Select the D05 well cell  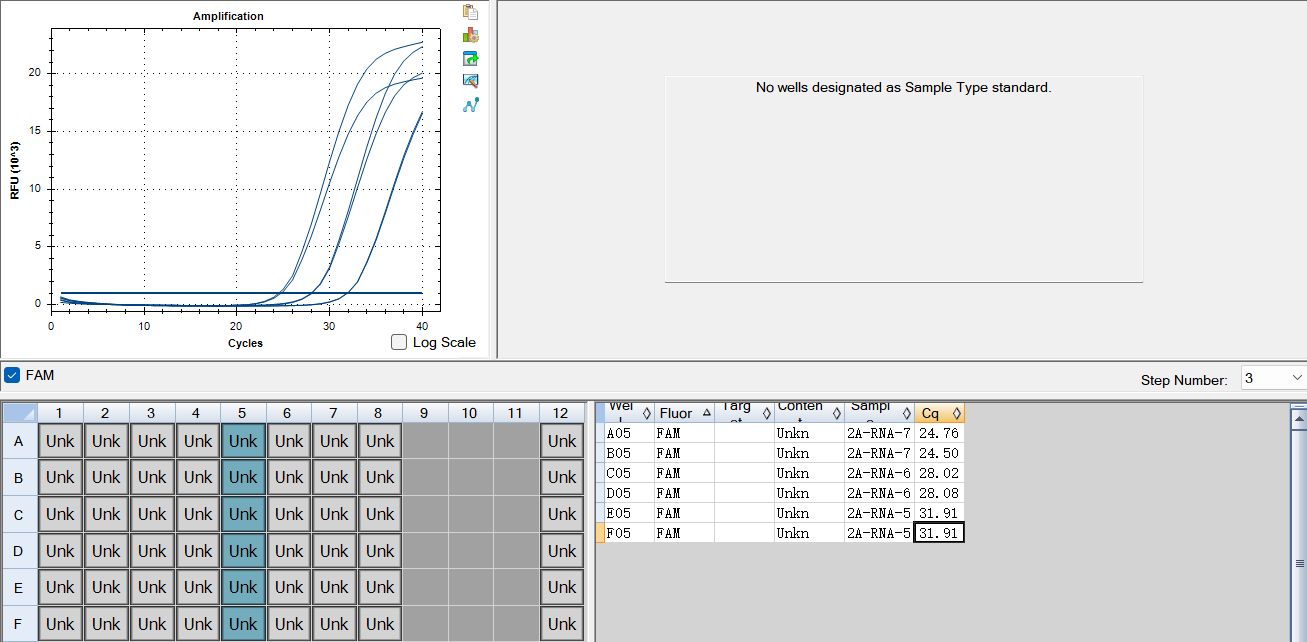[629, 493]
